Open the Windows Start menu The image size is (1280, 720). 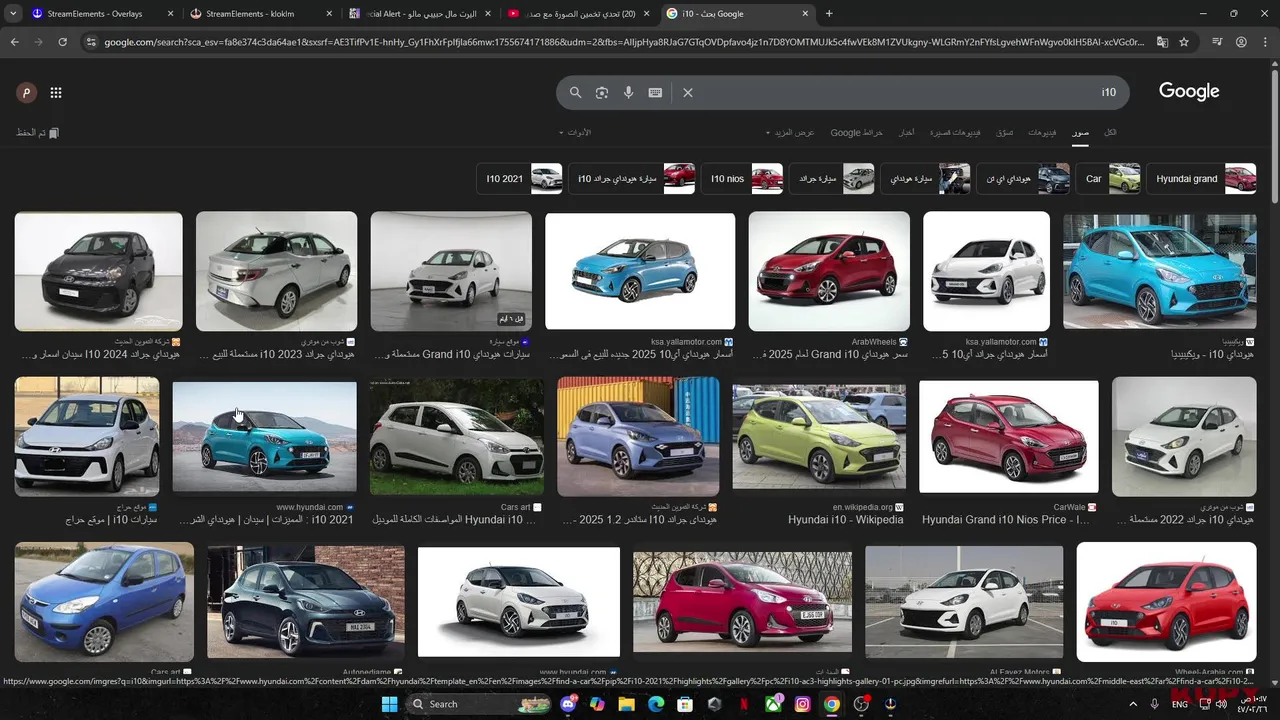pyautogui.click(x=389, y=704)
